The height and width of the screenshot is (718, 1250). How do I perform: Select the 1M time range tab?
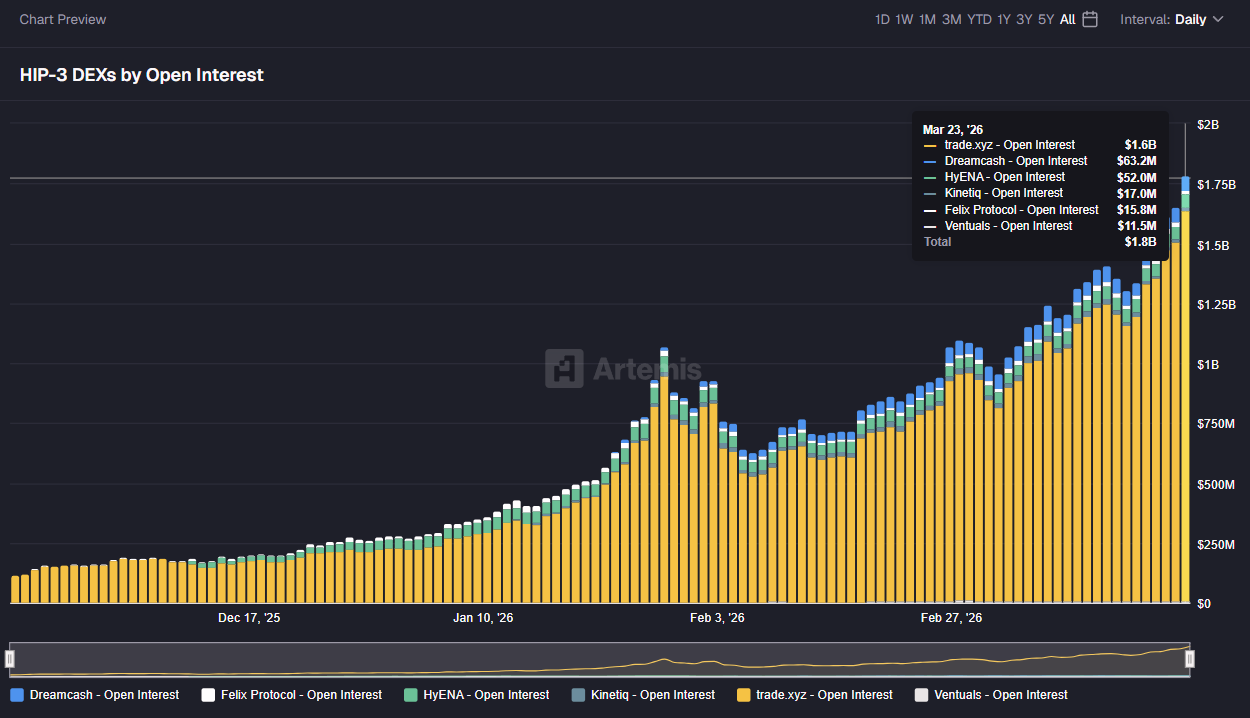click(x=928, y=18)
